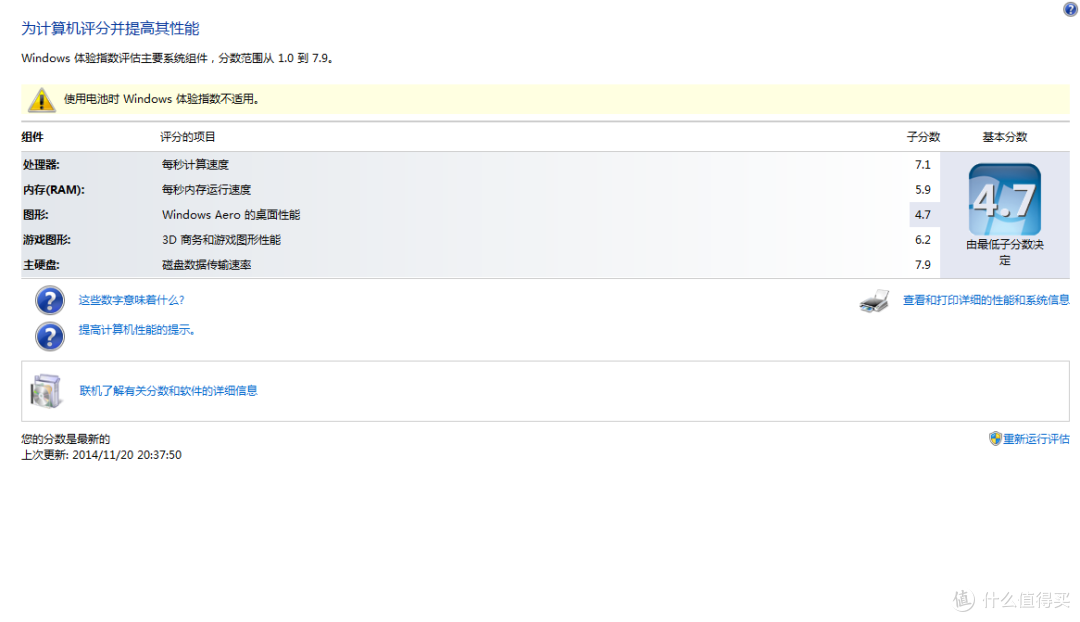Image resolution: width=1080 pixels, height=622 pixels.
Task: Click the score range description under the title
Action: 178,59
